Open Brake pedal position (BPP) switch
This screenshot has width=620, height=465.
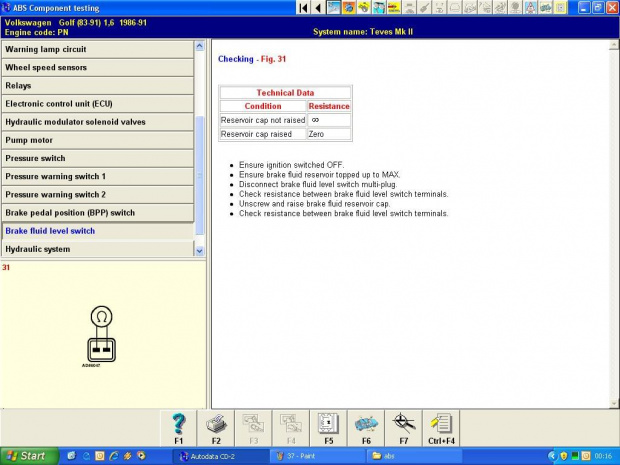[98, 212]
